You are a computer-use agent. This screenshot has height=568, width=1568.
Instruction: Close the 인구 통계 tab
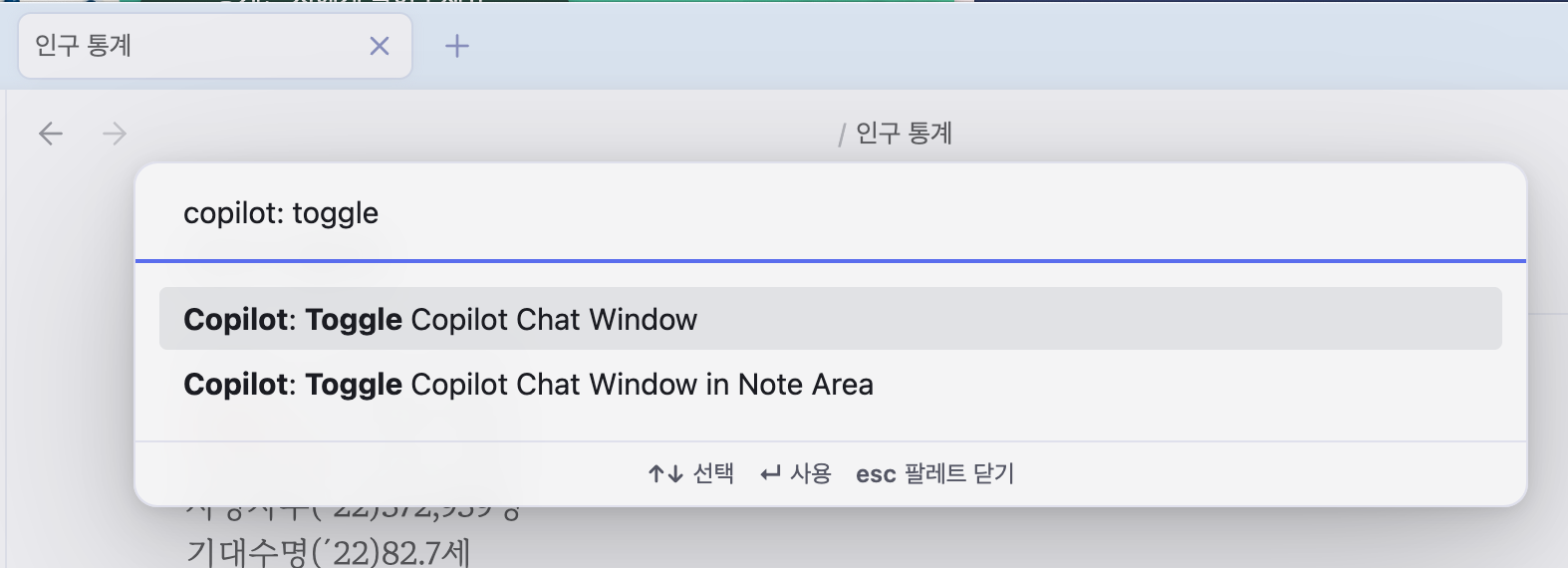click(x=380, y=46)
